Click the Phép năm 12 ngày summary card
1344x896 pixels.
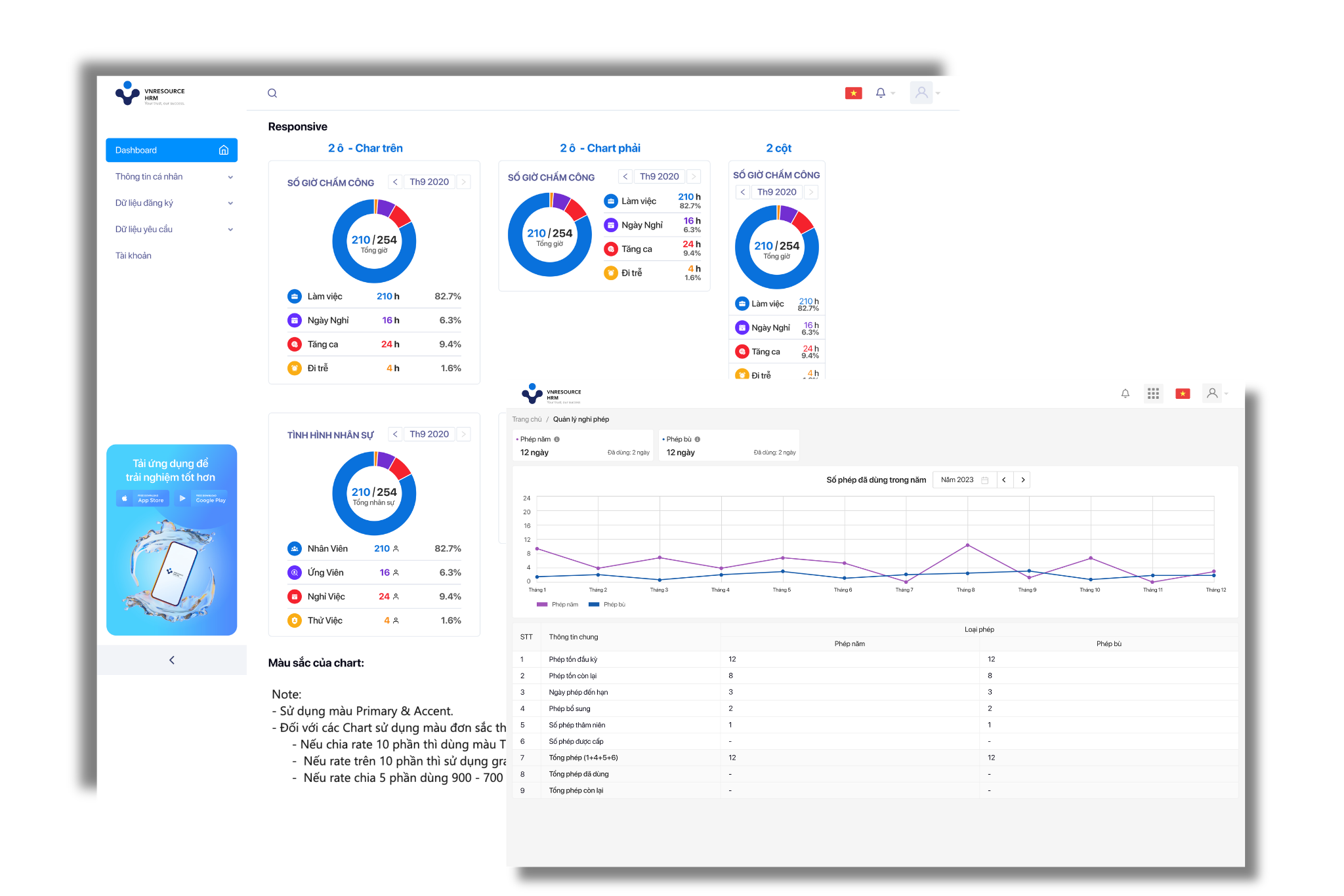583,445
